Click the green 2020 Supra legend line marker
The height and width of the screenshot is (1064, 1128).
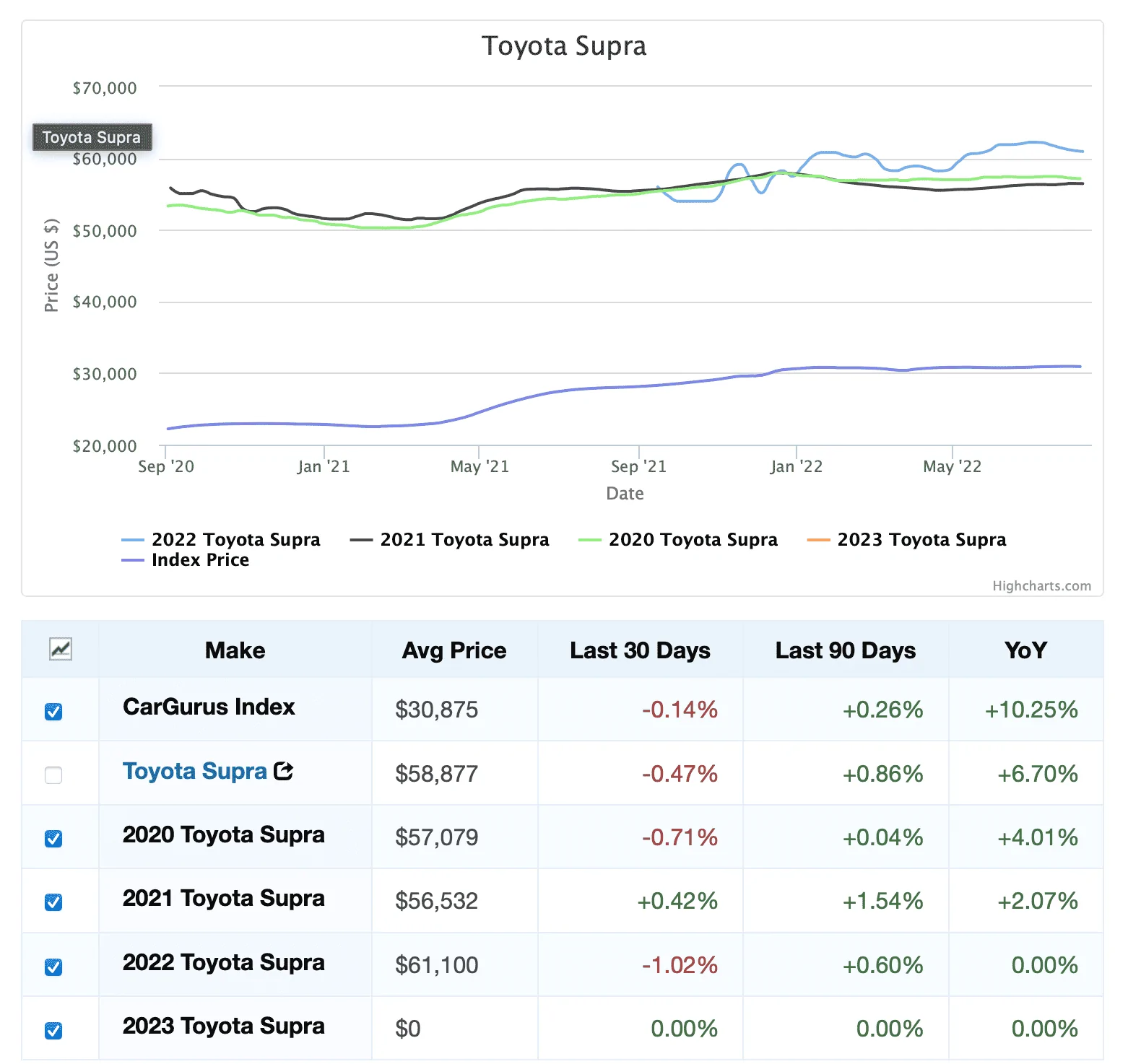(x=590, y=540)
